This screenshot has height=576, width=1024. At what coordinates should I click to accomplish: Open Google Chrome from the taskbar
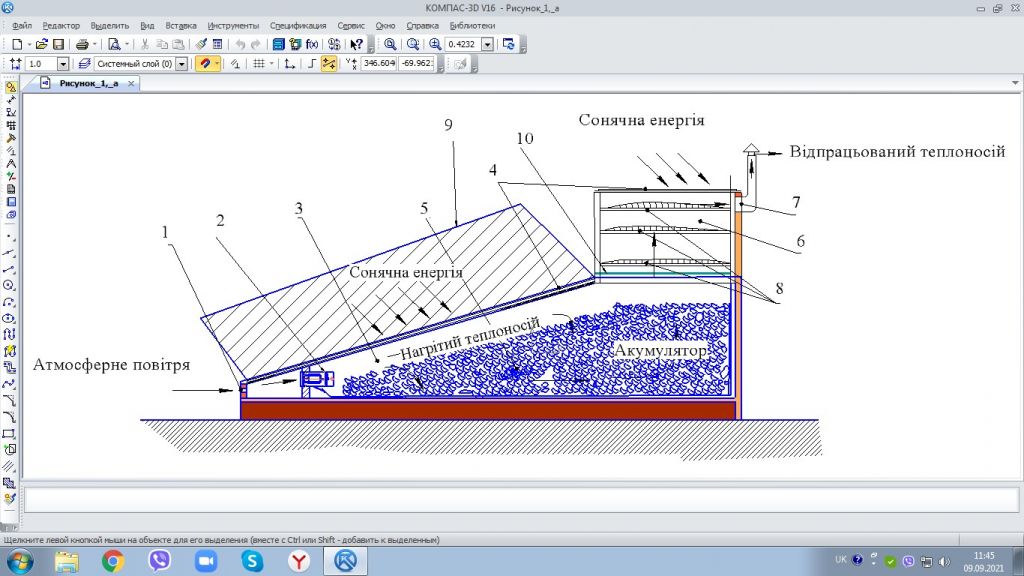pos(113,561)
